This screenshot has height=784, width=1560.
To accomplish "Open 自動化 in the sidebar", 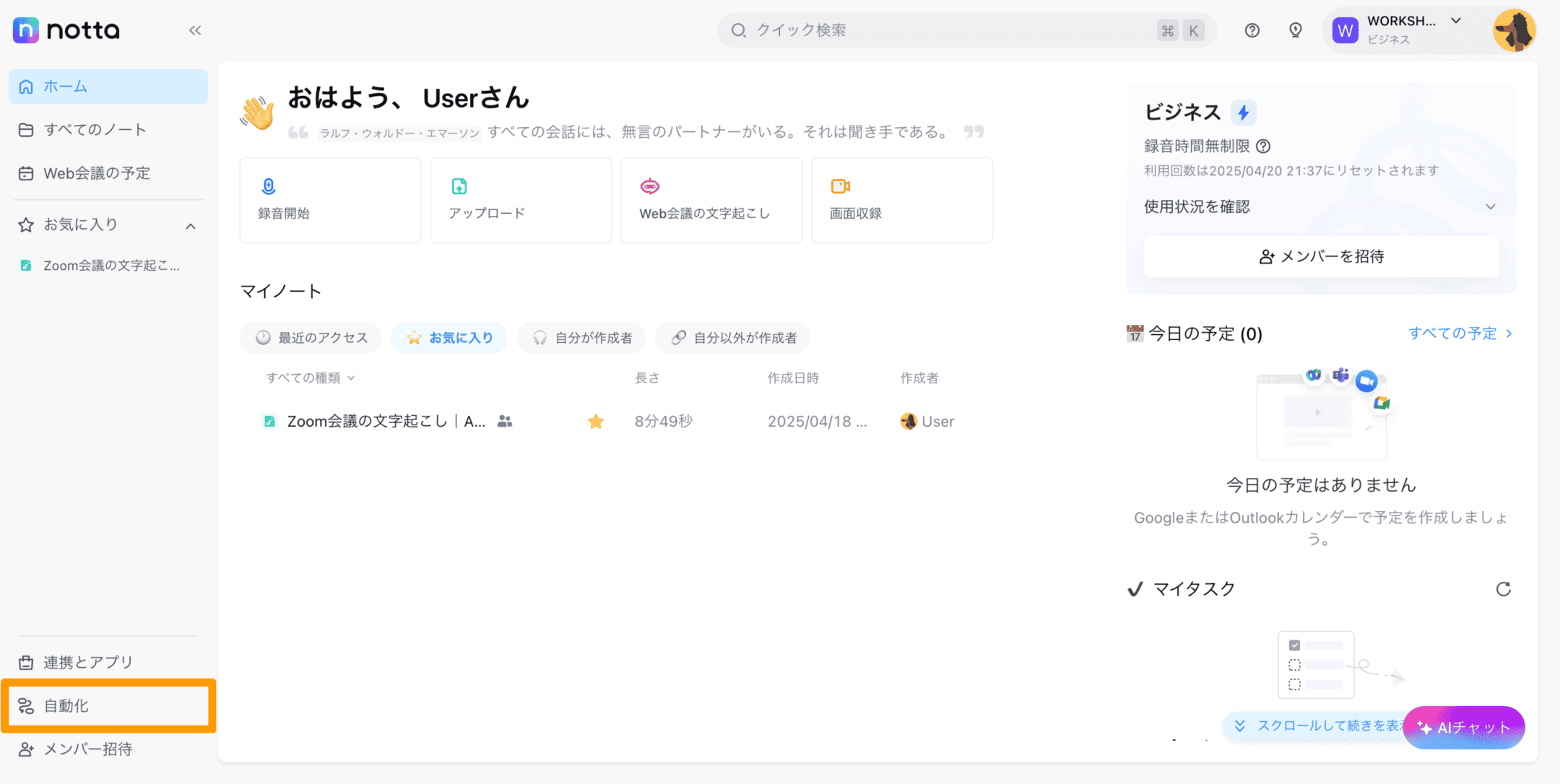I will coord(108,706).
